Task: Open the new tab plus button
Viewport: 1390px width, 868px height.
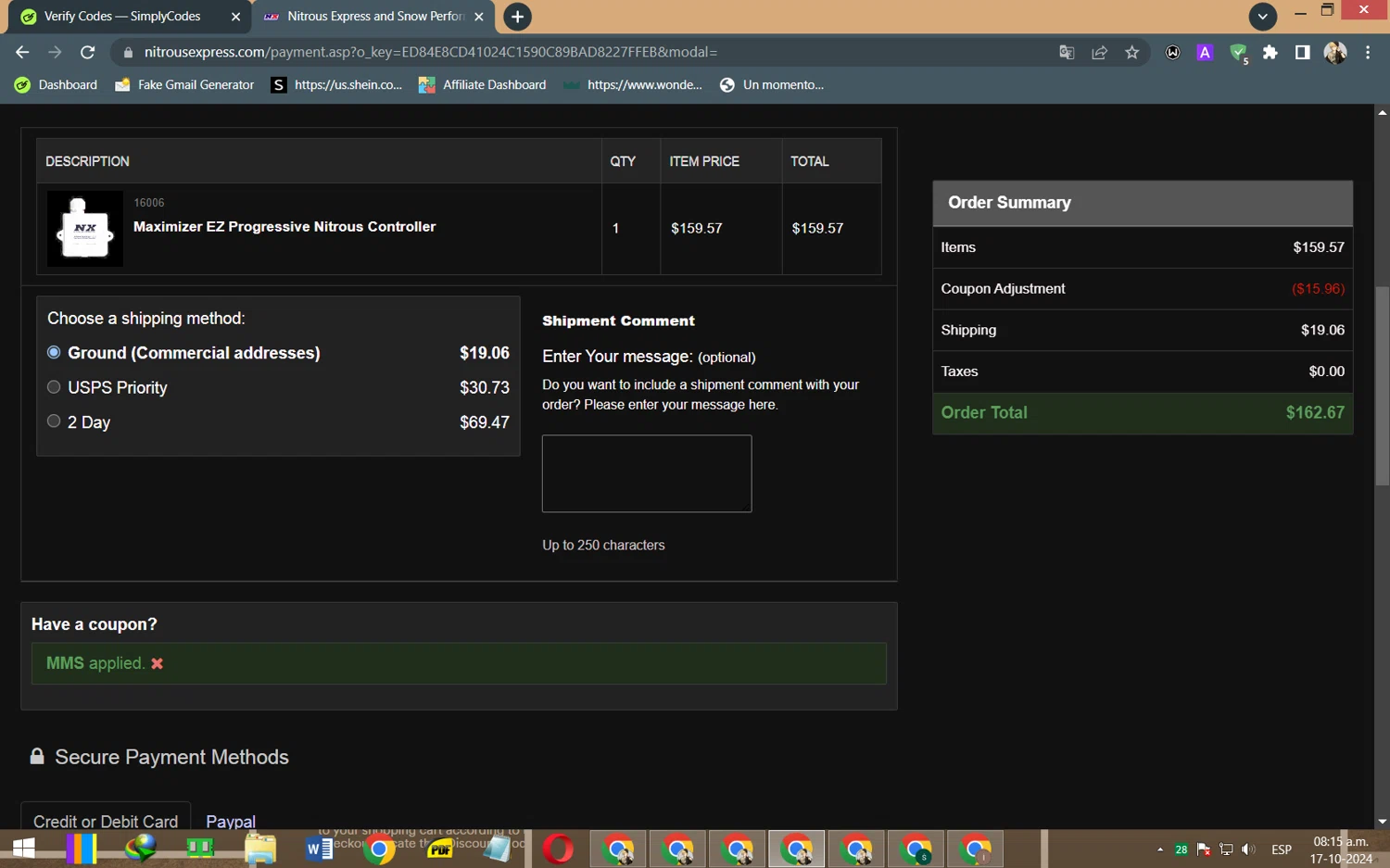Action: tap(517, 17)
